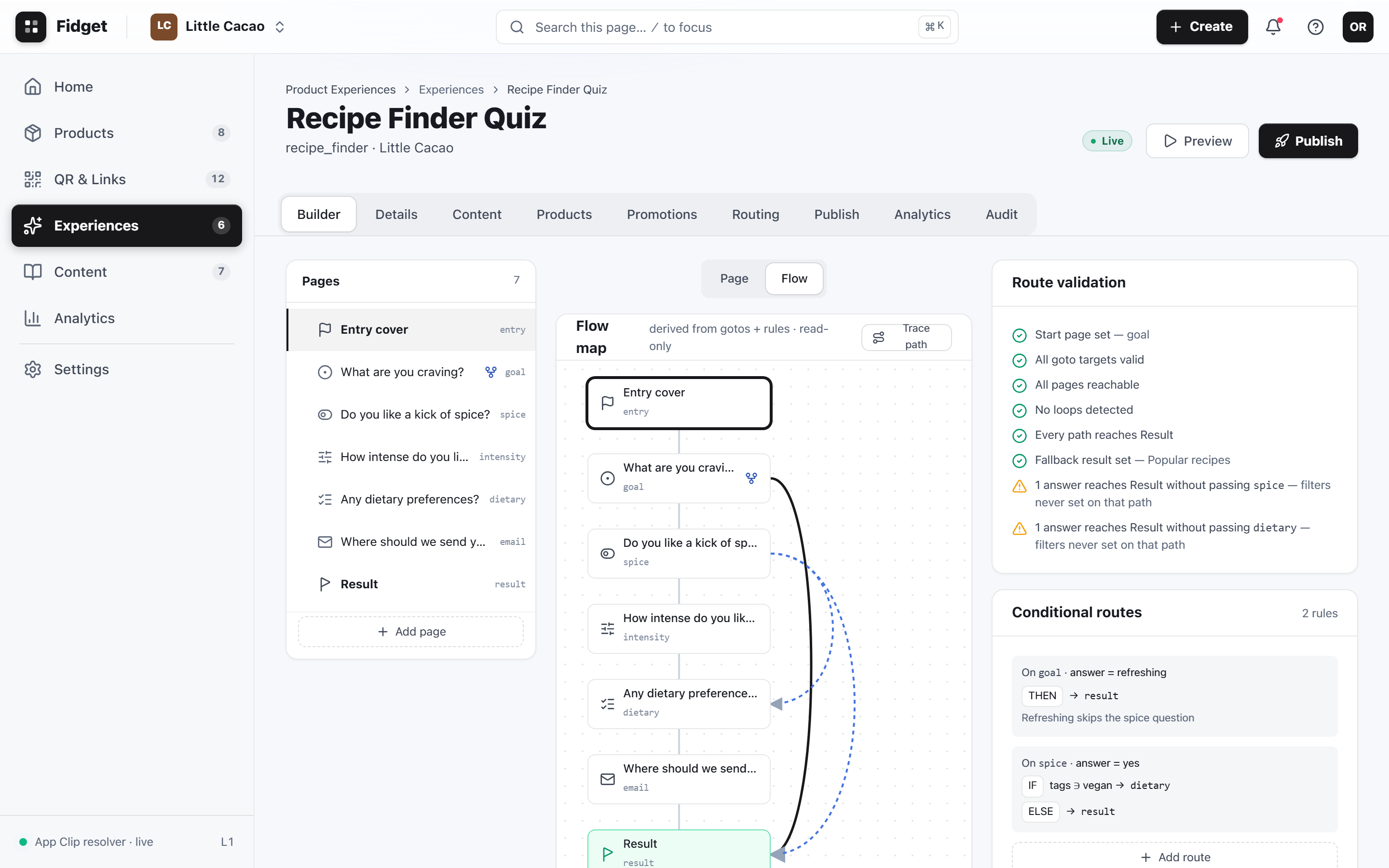This screenshot has height=868, width=1389.
Task: Click 'Every path reaches Result' validation text
Action: (x=1104, y=435)
